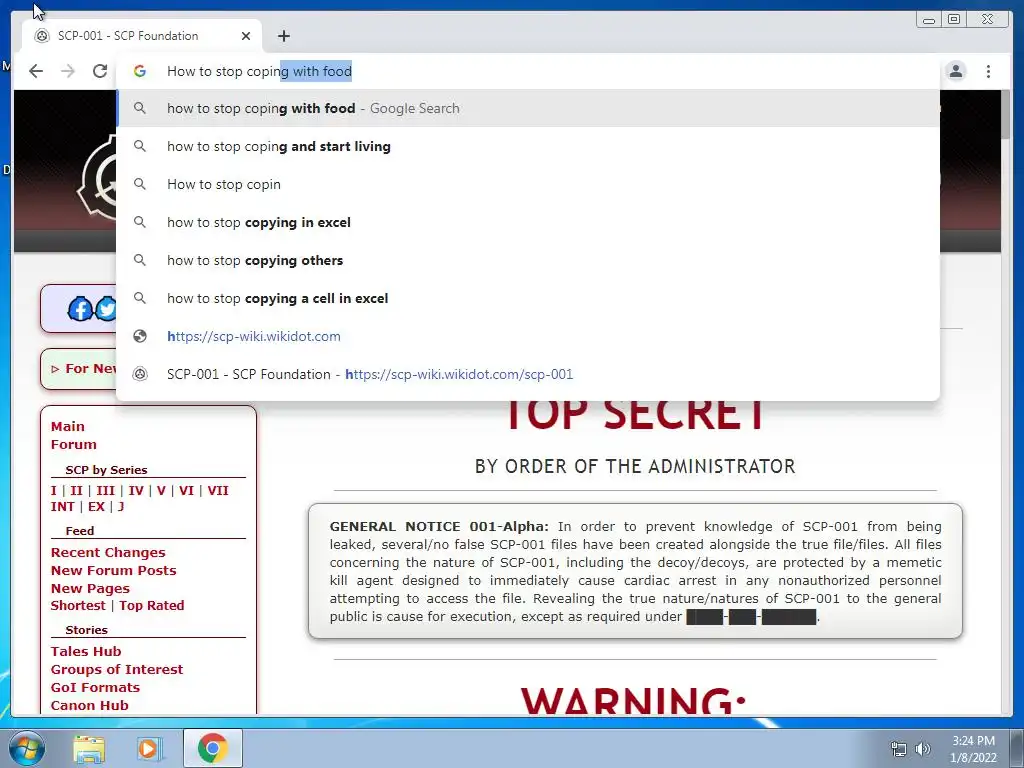Open SCP-001 - SCP Foundation history suggestion
1024x768 pixels.
528,374
